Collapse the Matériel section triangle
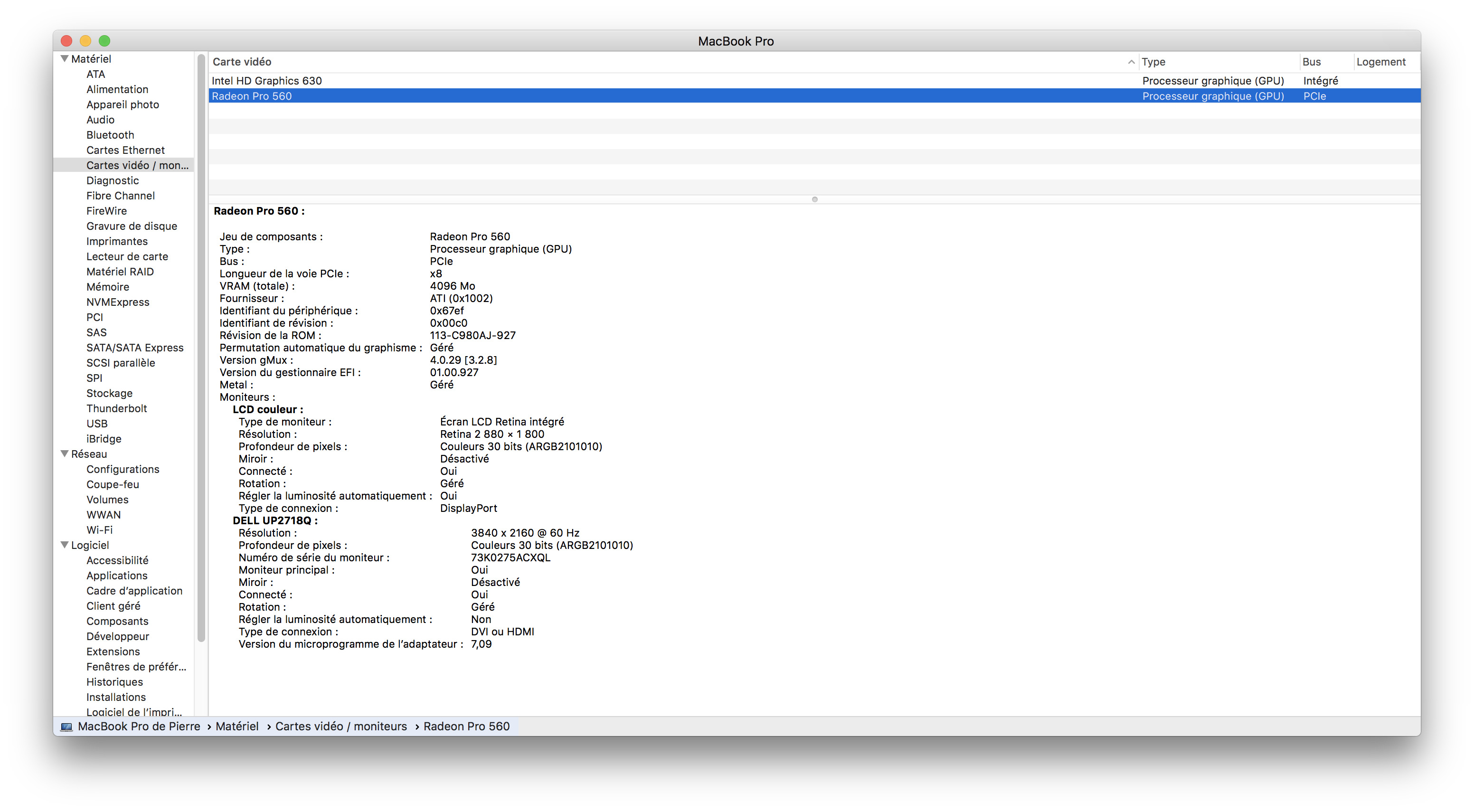 point(65,58)
